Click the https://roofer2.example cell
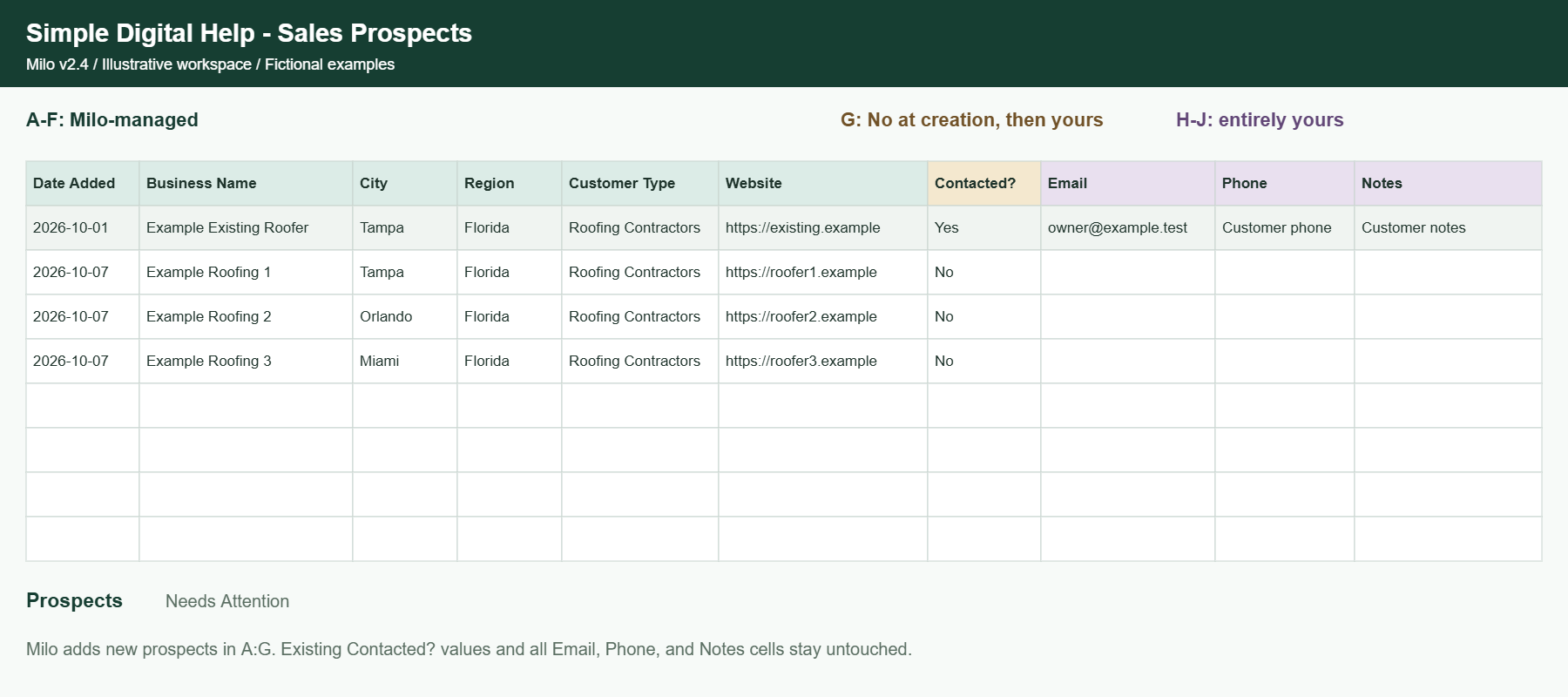Image resolution: width=1568 pixels, height=697 pixels. [823, 316]
